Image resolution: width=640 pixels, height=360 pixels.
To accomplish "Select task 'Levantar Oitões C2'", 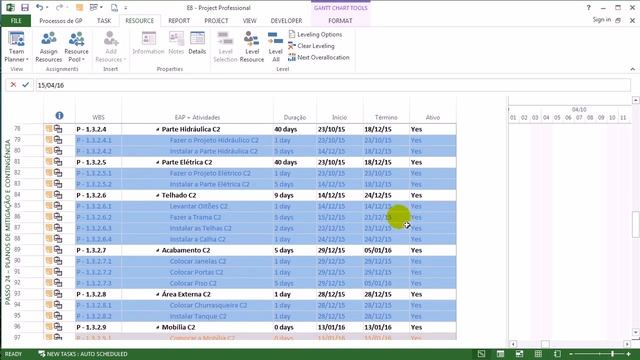I will pos(199,206).
